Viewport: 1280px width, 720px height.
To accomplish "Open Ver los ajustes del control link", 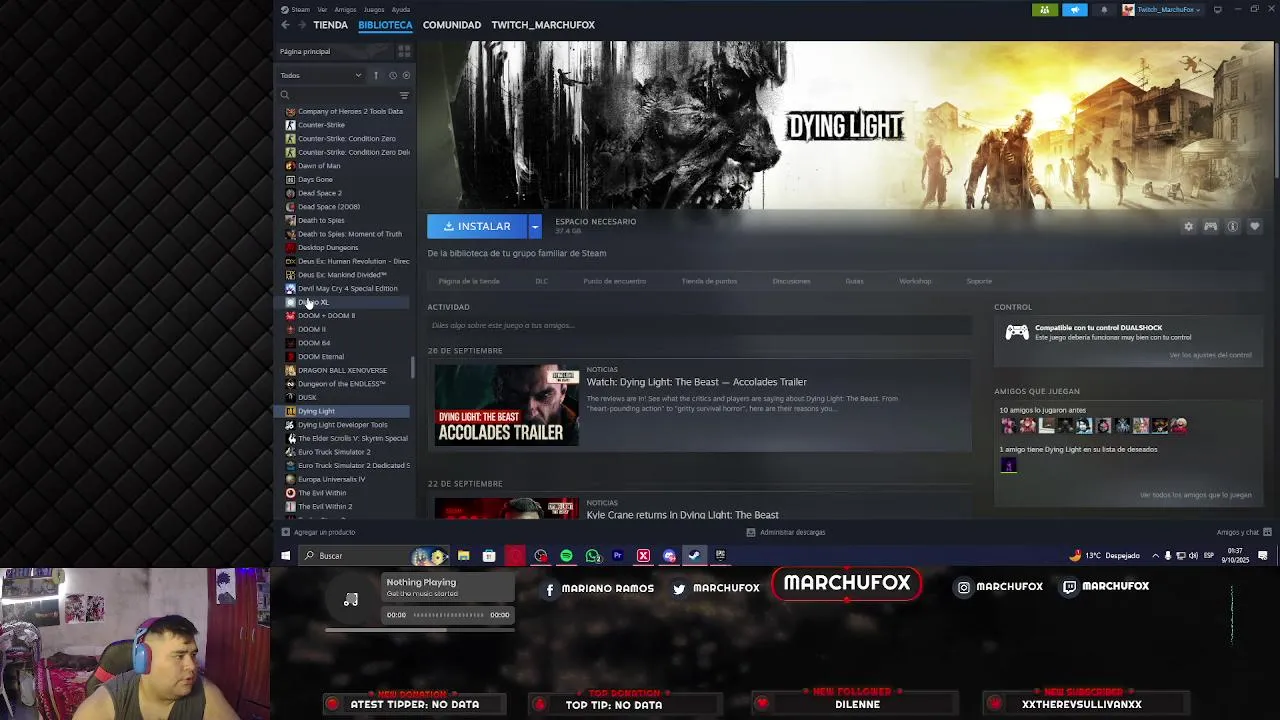I will pos(1210,355).
